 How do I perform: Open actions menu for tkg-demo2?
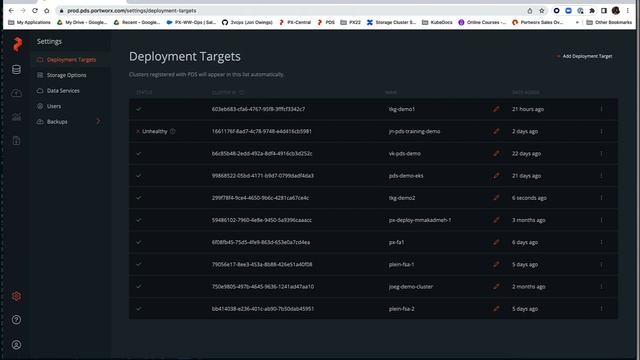(x=601, y=198)
